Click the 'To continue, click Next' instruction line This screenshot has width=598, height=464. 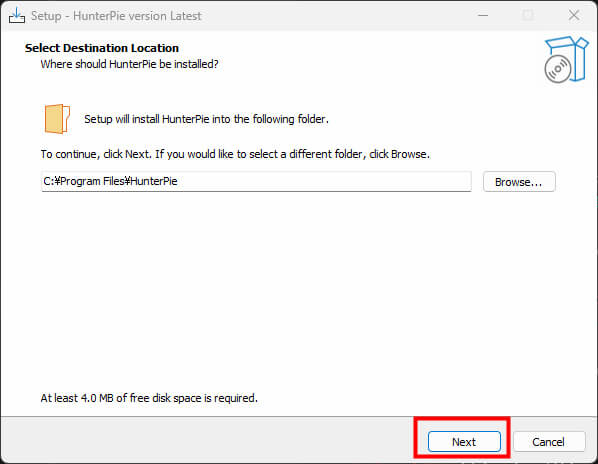[235, 154]
